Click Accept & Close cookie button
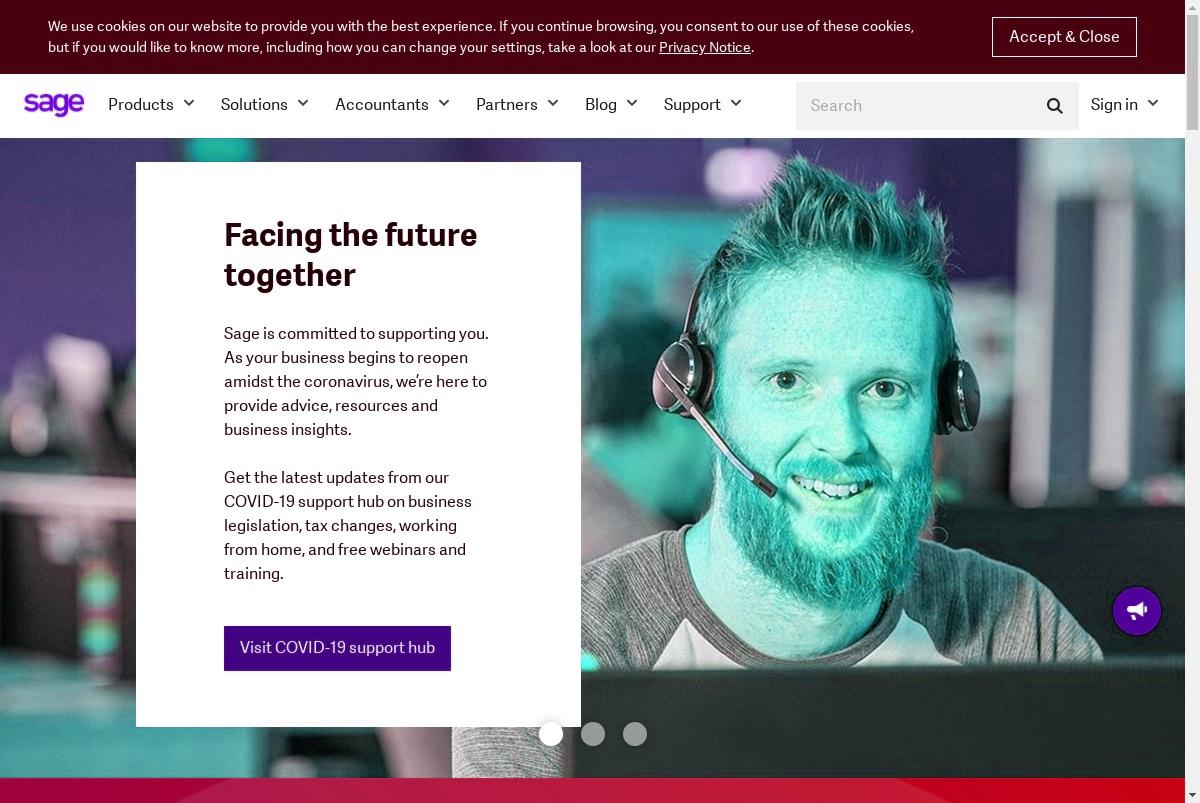 point(1064,37)
